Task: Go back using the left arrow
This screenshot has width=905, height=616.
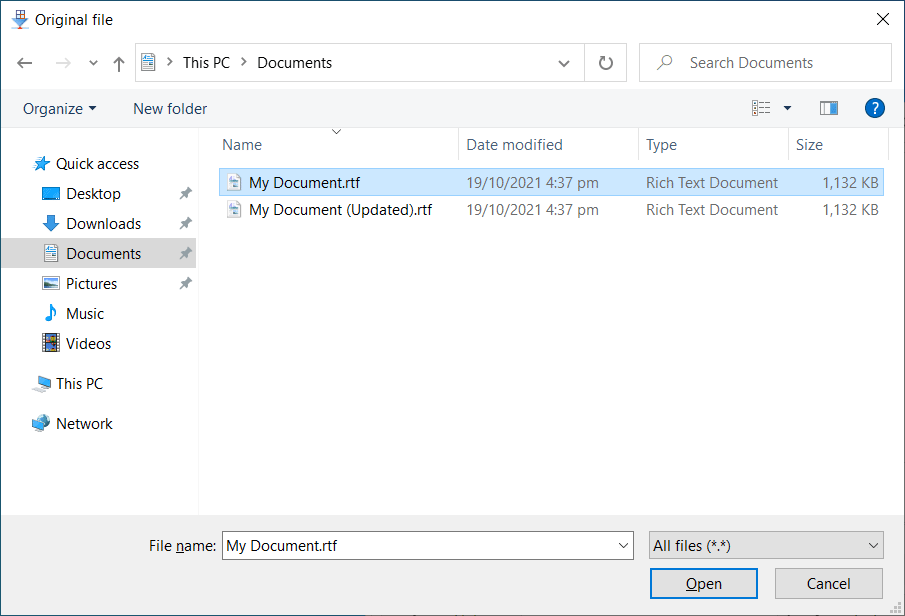Action: coord(24,63)
